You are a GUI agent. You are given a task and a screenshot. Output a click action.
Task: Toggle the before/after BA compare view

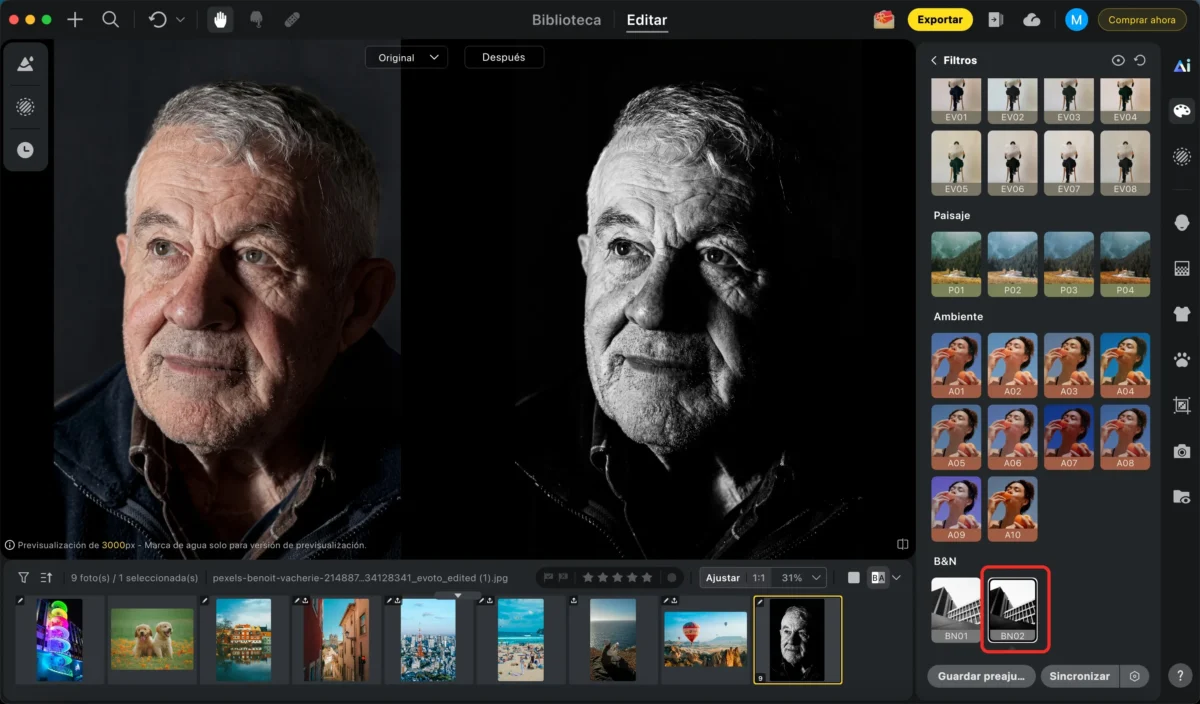tap(878, 577)
